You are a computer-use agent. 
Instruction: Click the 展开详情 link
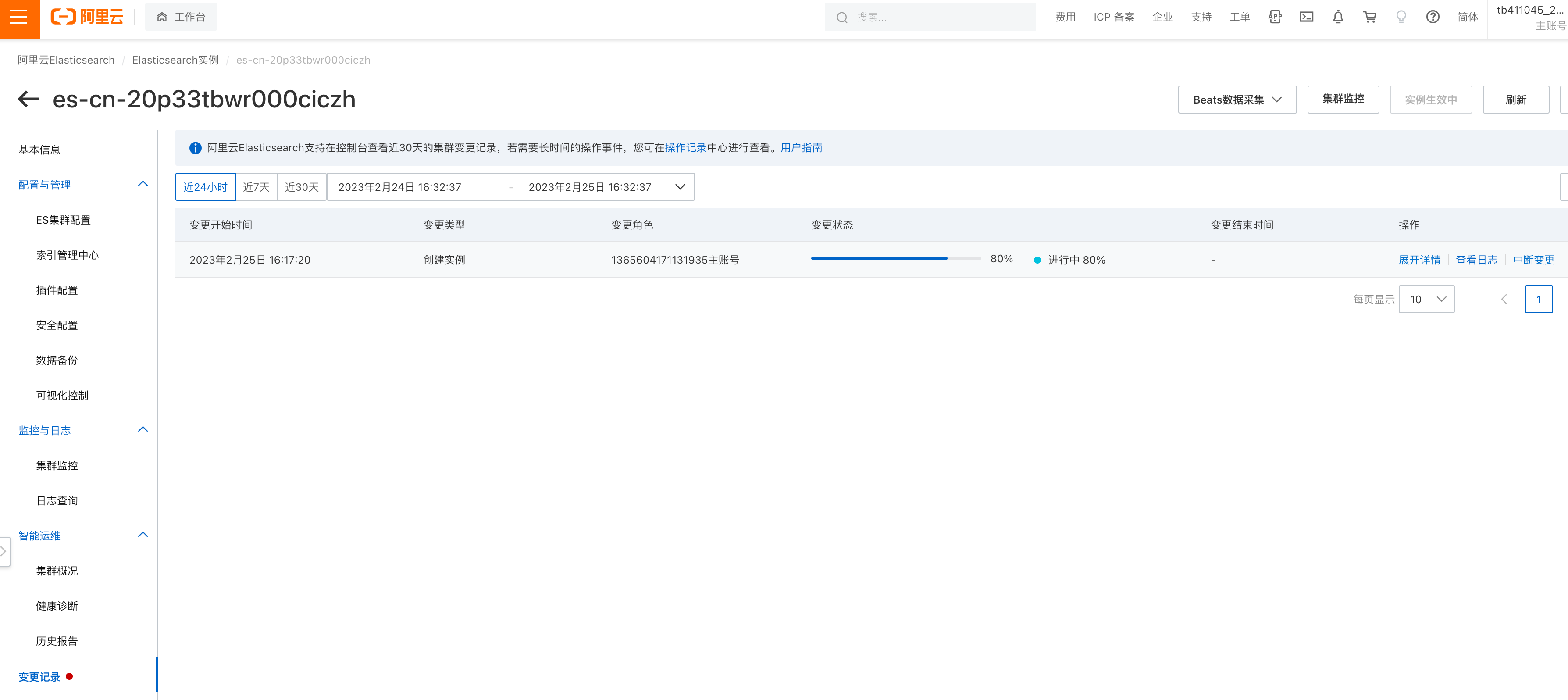click(x=1419, y=260)
